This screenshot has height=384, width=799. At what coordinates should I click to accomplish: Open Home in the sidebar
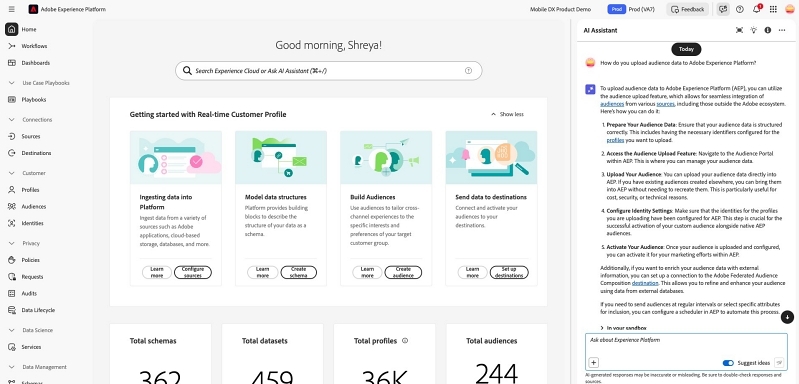click(x=29, y=30)
